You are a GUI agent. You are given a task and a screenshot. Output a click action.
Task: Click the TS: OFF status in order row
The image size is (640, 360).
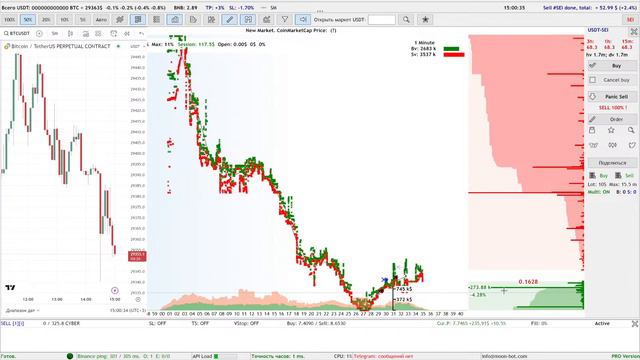200,323
